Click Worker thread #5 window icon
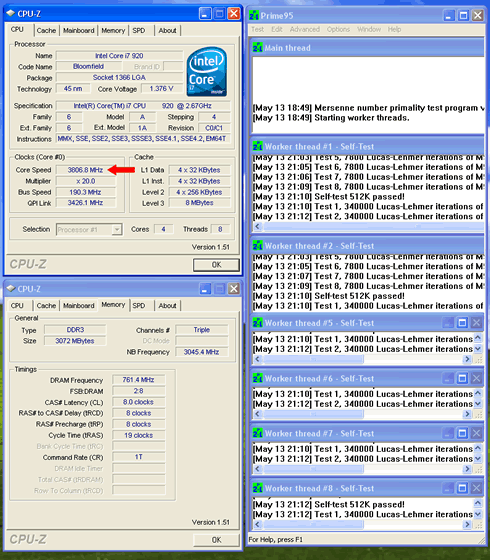490x560 pixels. coord(258,322)
